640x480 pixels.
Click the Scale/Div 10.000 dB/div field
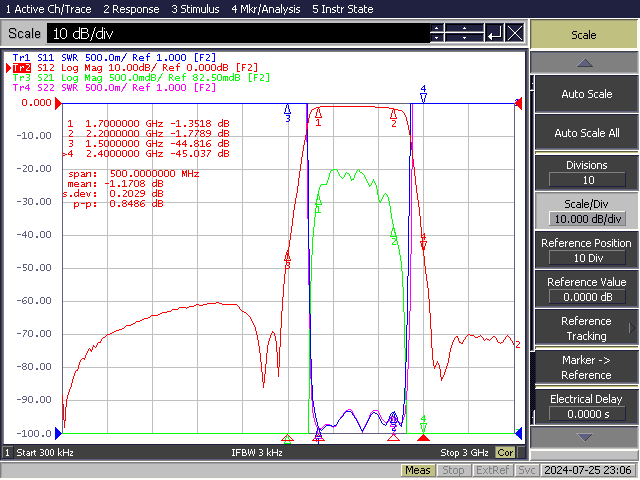(x=587, y=219)
